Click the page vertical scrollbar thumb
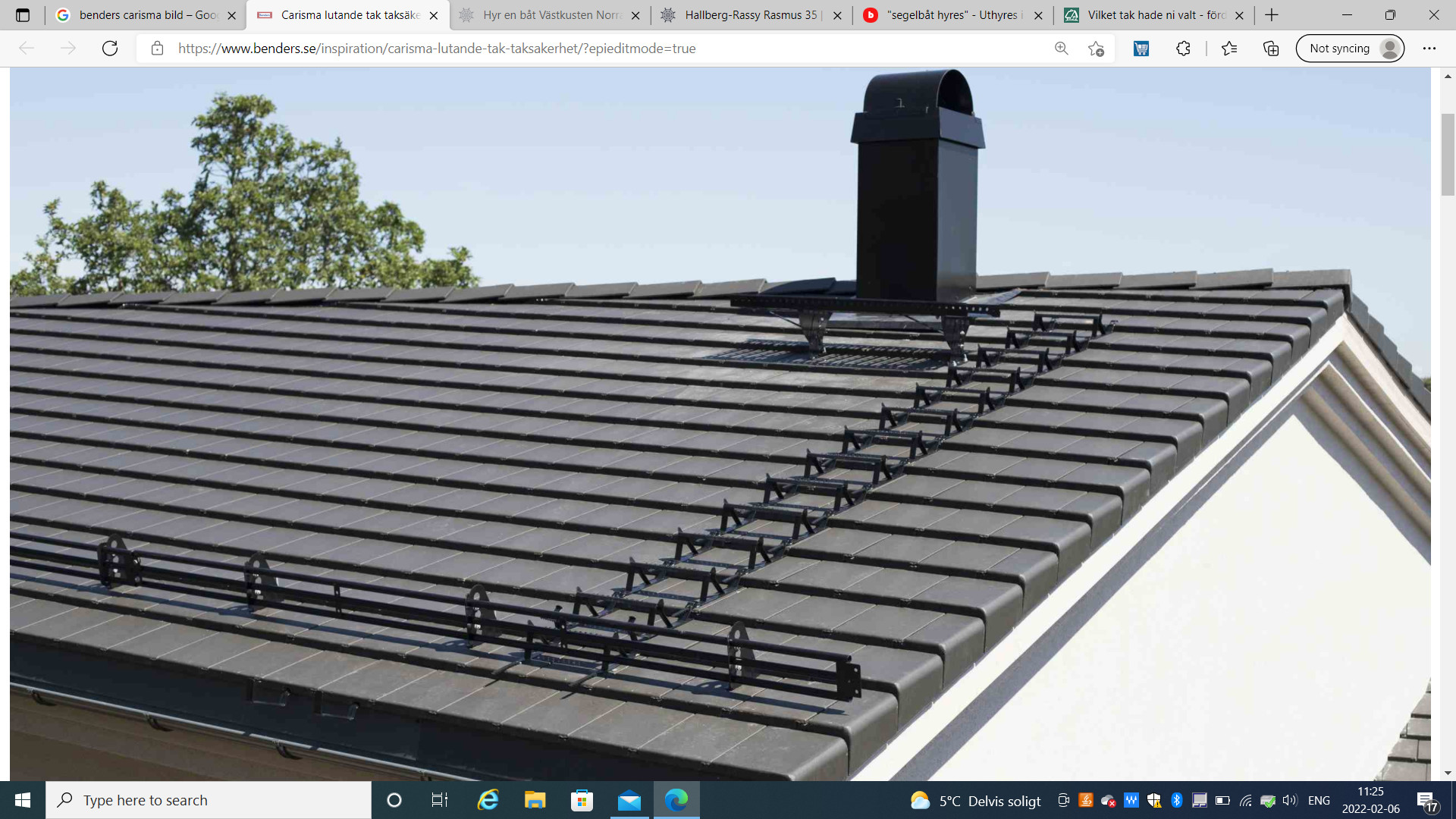 tap(1448, 154)
